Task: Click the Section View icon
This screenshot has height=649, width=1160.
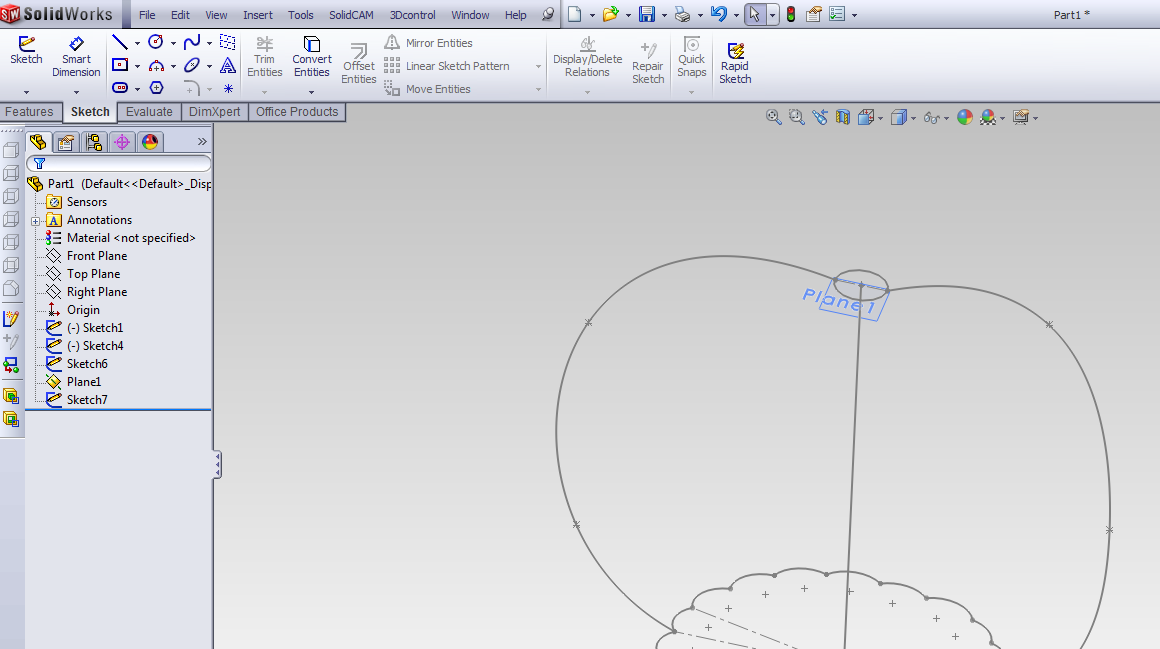Action: (843, 117)
